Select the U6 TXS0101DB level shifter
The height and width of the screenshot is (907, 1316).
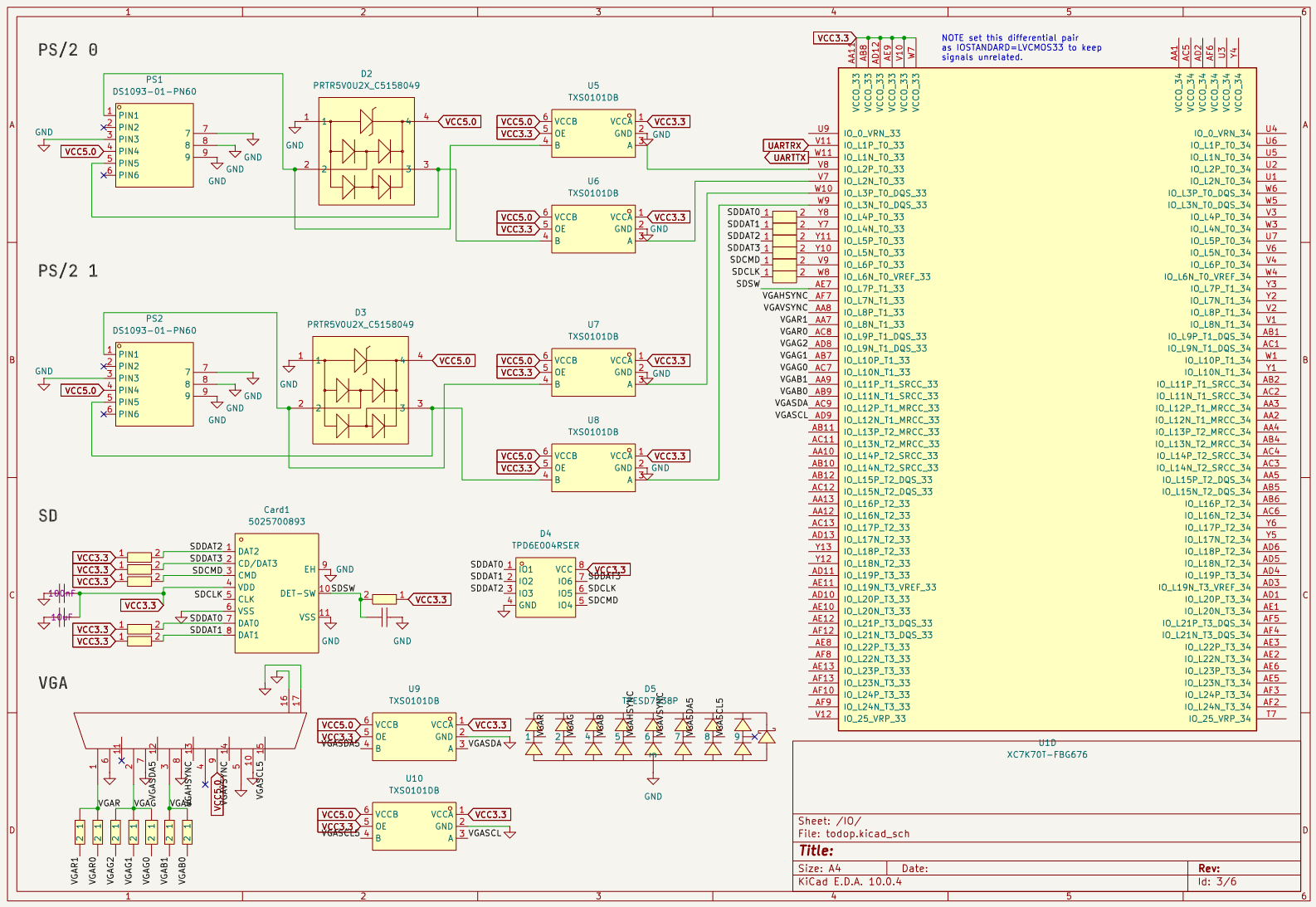[x=593, y=229]
